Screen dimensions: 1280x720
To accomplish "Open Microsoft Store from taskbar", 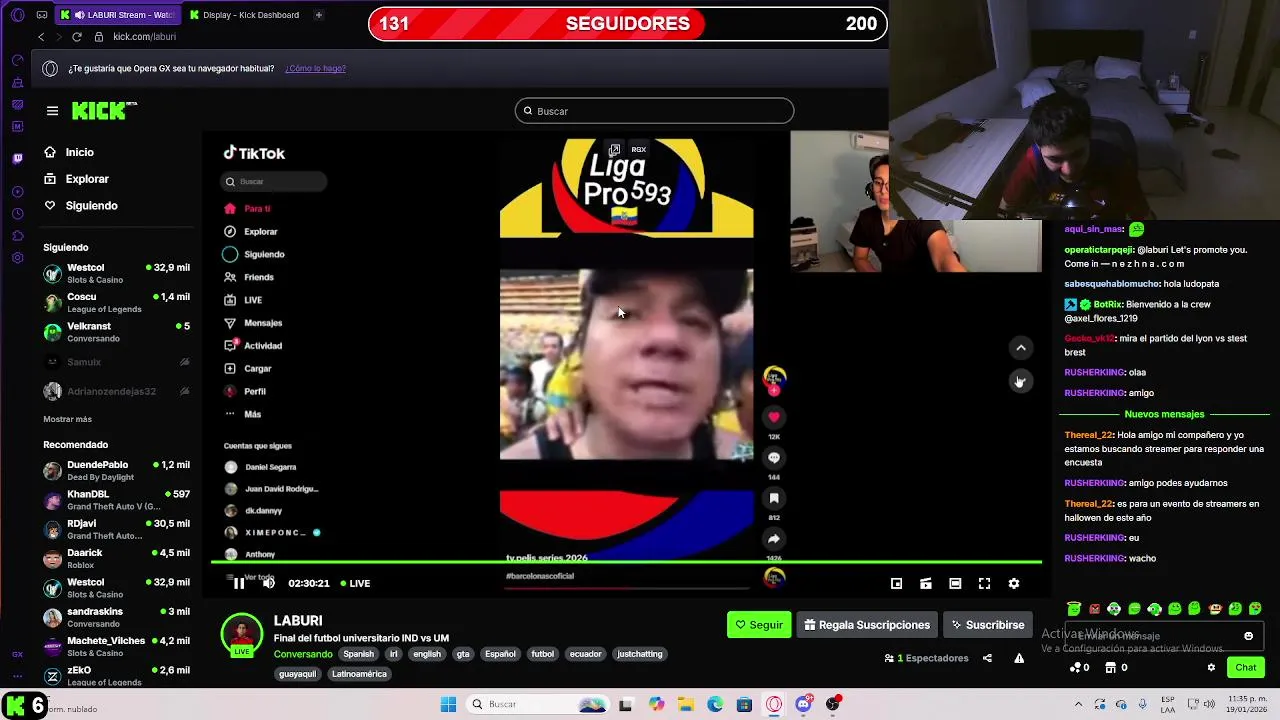I will [744, 704].
